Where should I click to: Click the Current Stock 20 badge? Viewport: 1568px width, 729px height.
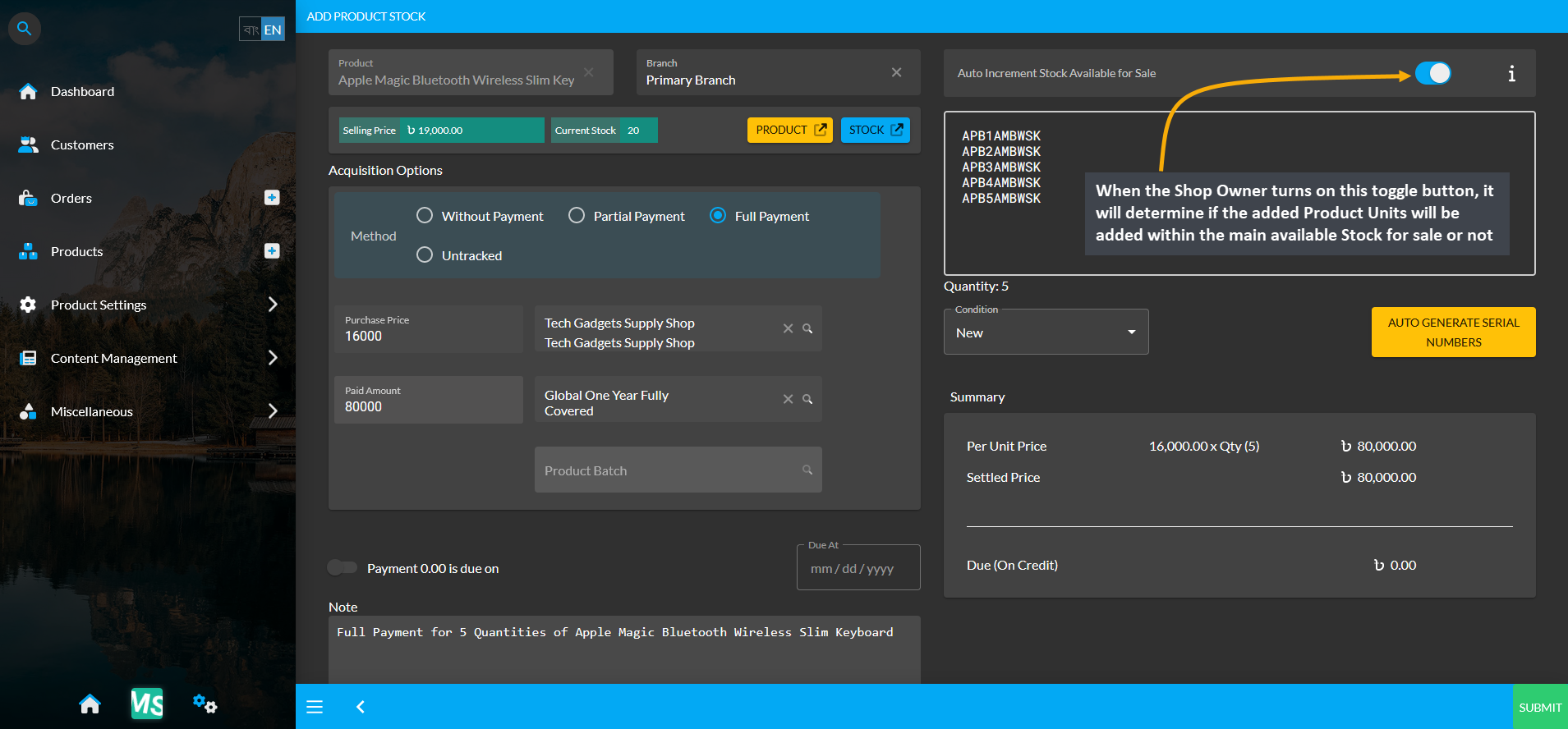click(x=605, y=130)
